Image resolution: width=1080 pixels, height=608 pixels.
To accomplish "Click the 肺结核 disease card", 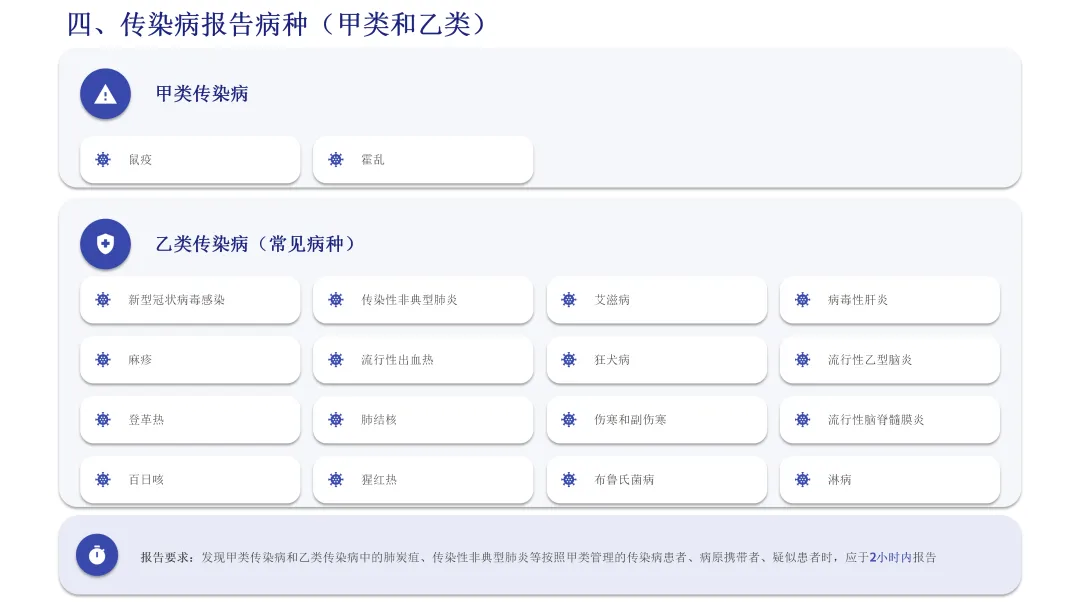I will coord(423,420).
